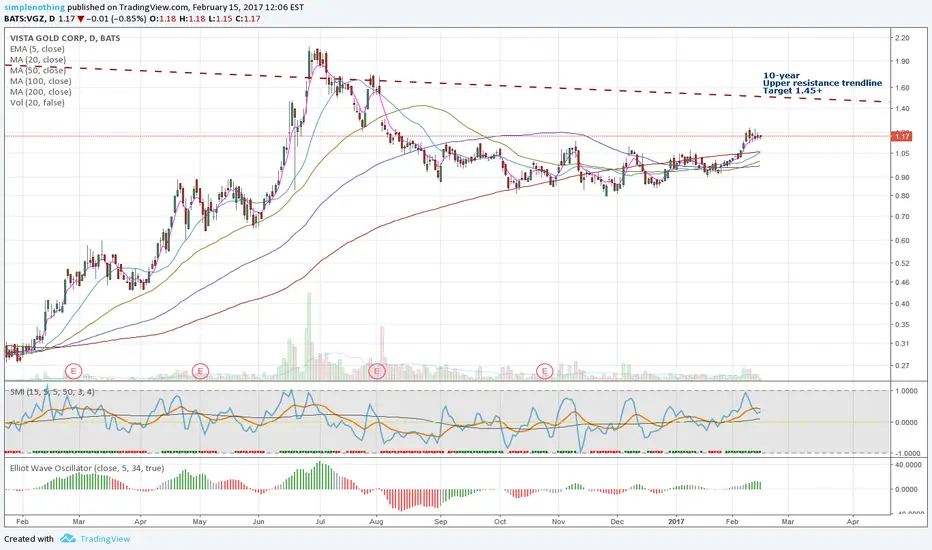Click the 0.0000 label in SMI pane

[x=906, y=422]
